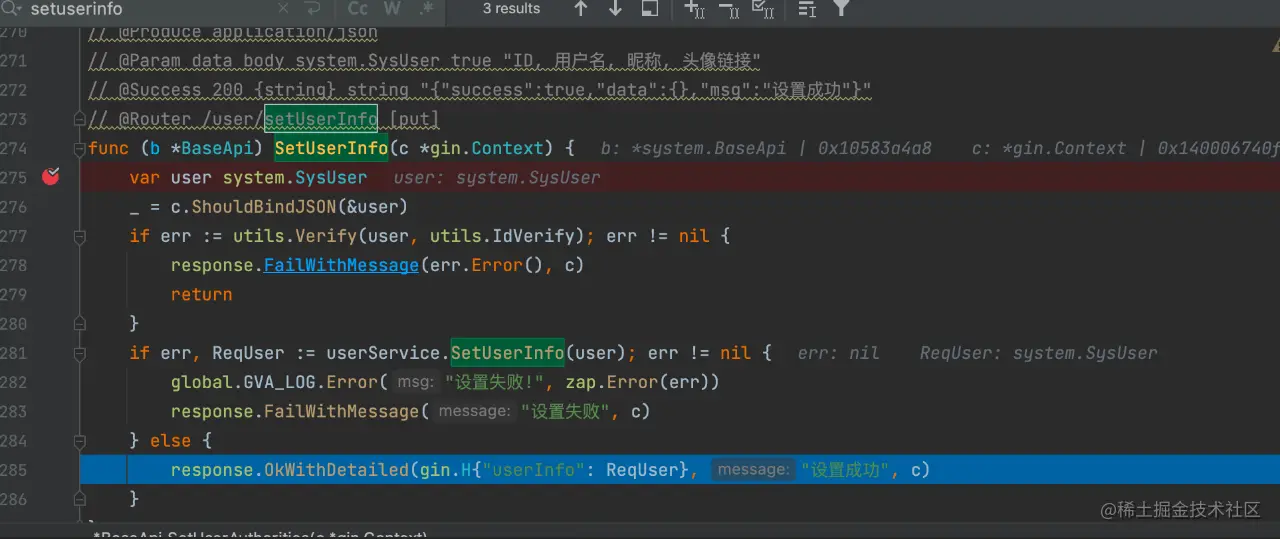The width and height of the screenshot is (1280, 539).
Task: Open multiline results options icon
Action: point(806,9)
